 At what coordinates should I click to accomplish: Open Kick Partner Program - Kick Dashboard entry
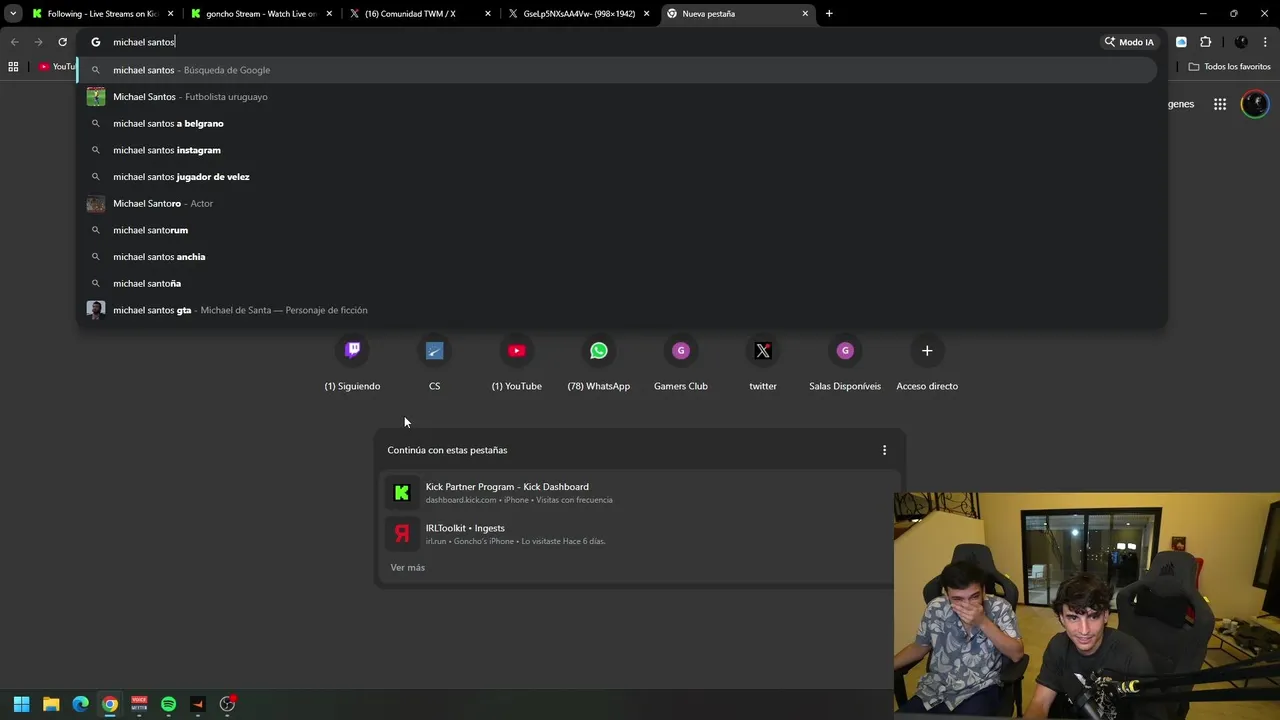[x=639, y=493]
